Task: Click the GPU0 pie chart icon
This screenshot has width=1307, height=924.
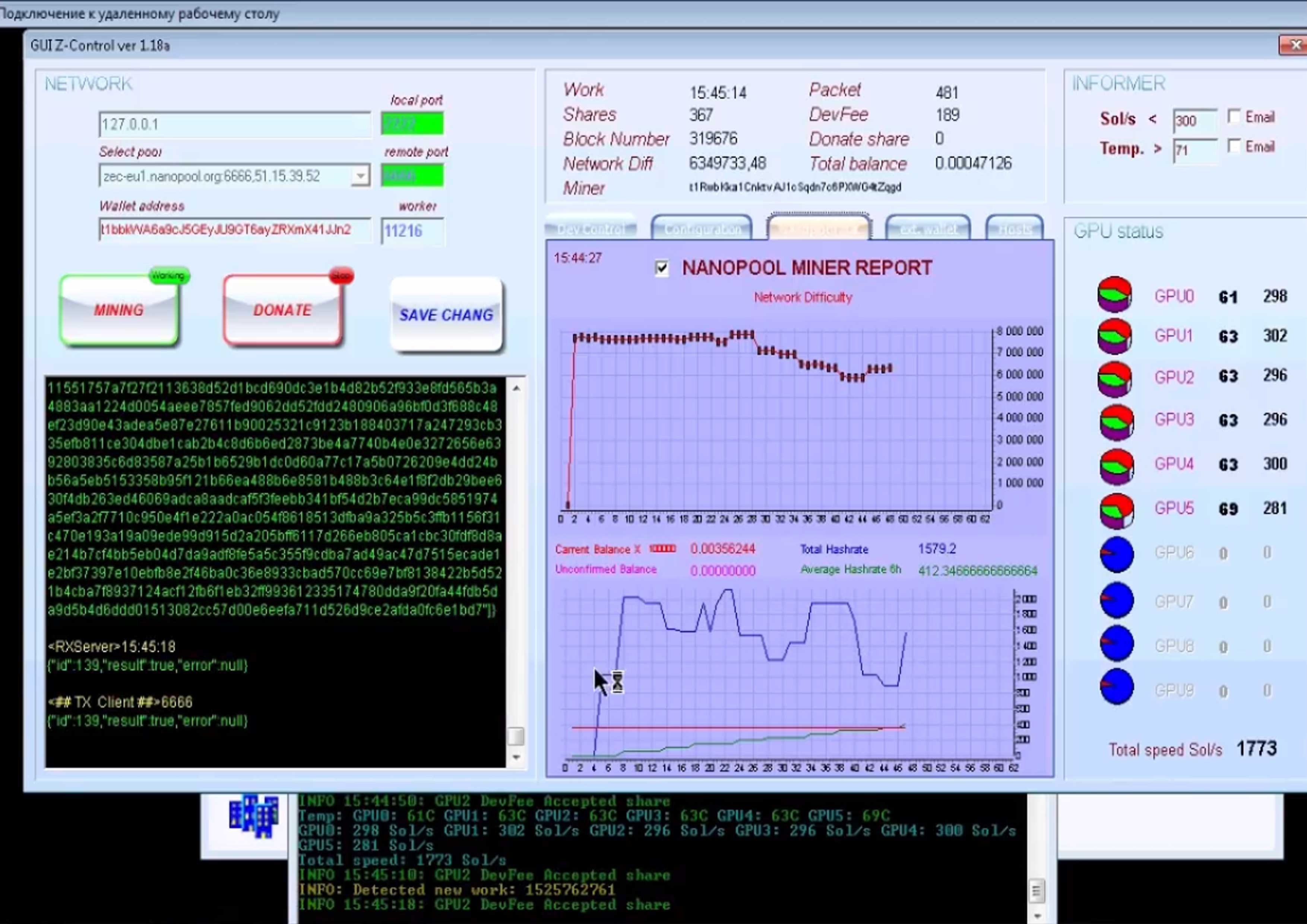Action: point(1115,294)
